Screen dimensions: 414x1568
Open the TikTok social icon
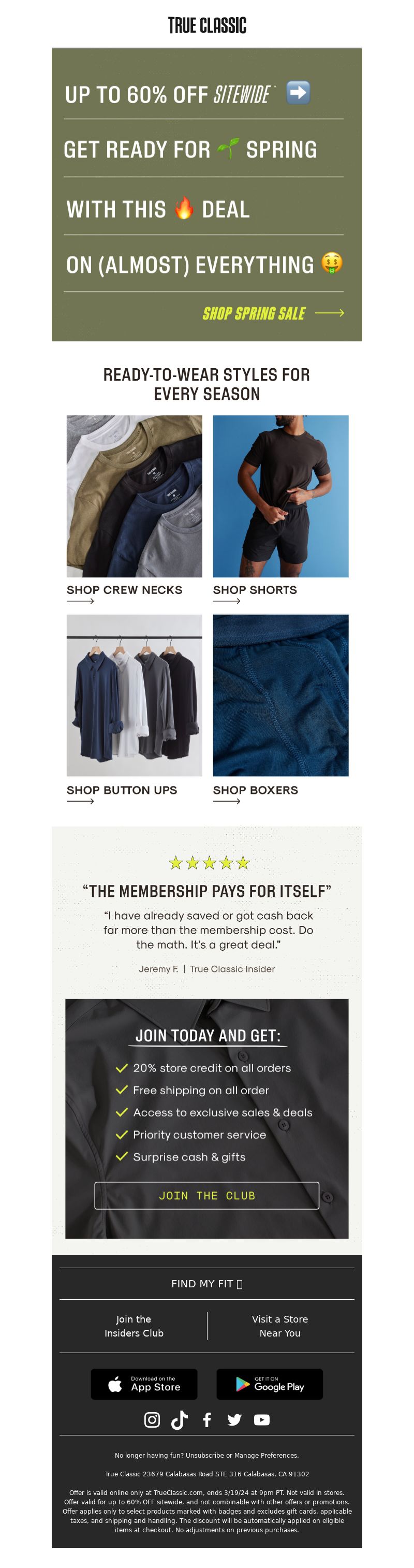[180, 1419]
